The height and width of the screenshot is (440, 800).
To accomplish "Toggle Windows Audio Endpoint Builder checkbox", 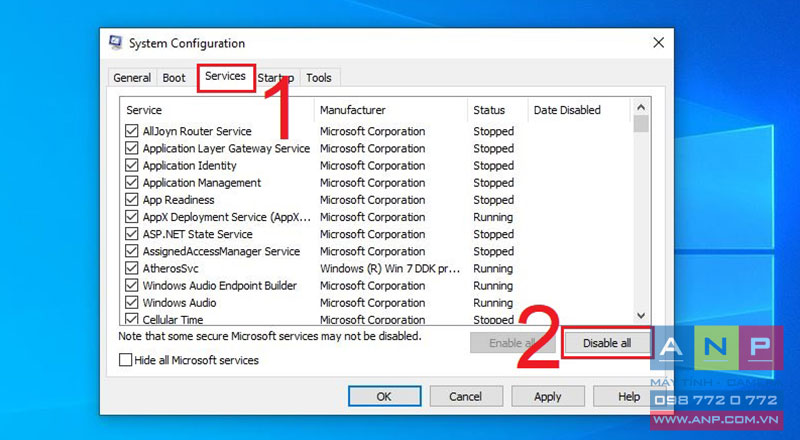I will click(132, 285).
